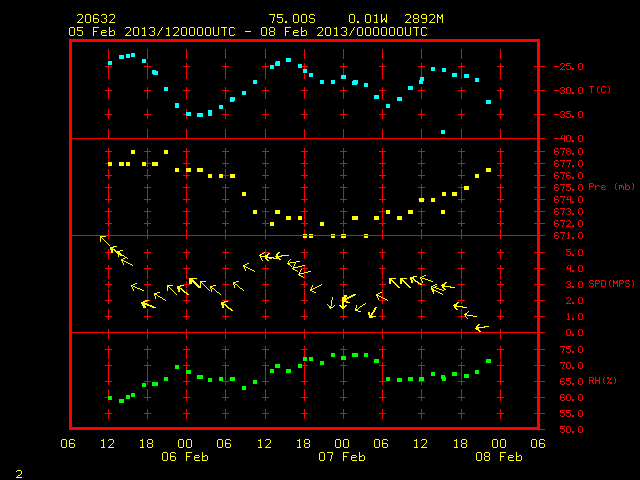Click the date range title line
This screenshot has height=480, width=640.
pos(248,32)
